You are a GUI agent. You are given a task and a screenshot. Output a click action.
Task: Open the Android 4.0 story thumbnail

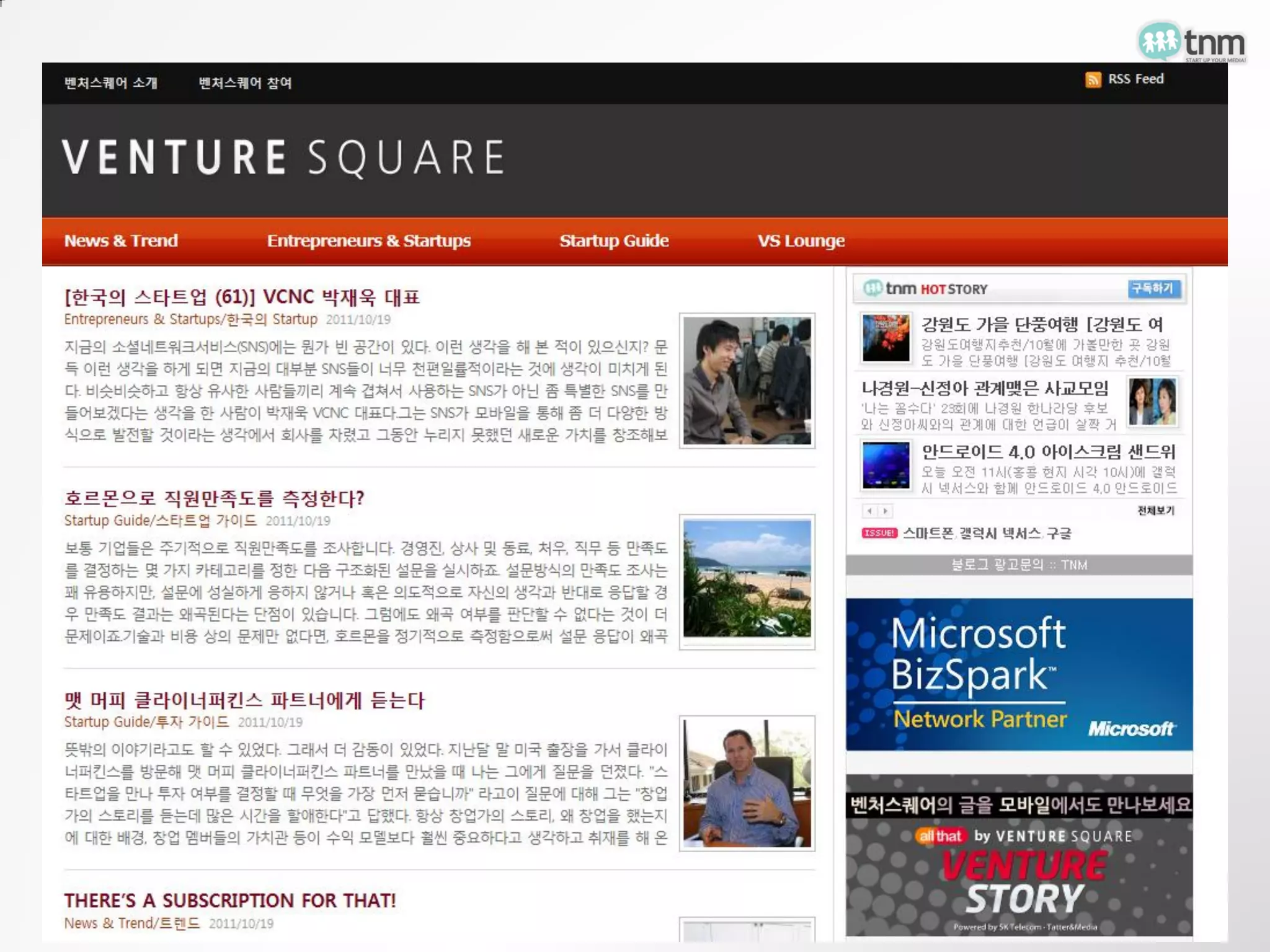coord(886,465)
